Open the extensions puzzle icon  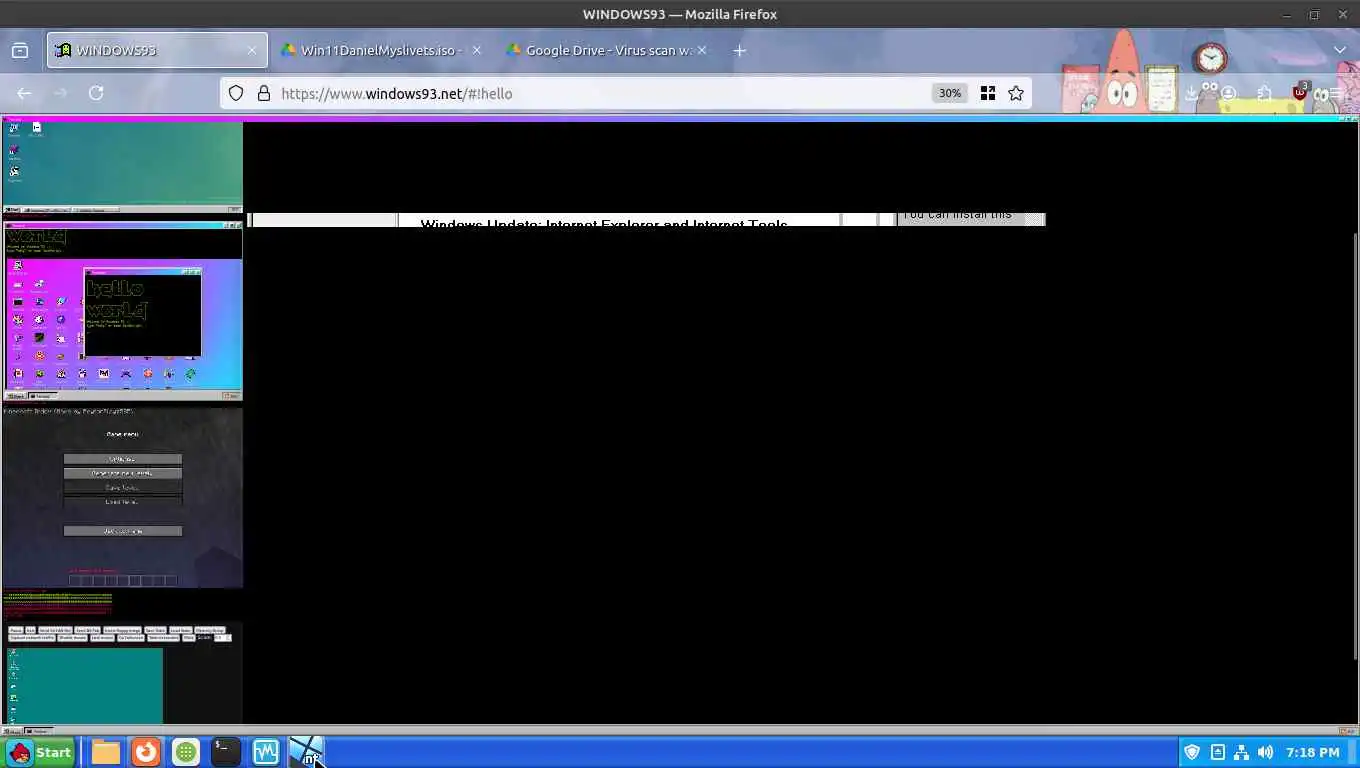pos(1264,93)
